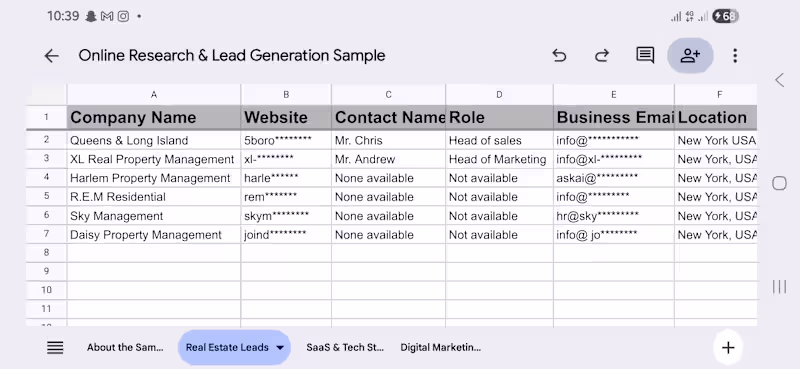Tap the back arrow icon

[52, 56]
